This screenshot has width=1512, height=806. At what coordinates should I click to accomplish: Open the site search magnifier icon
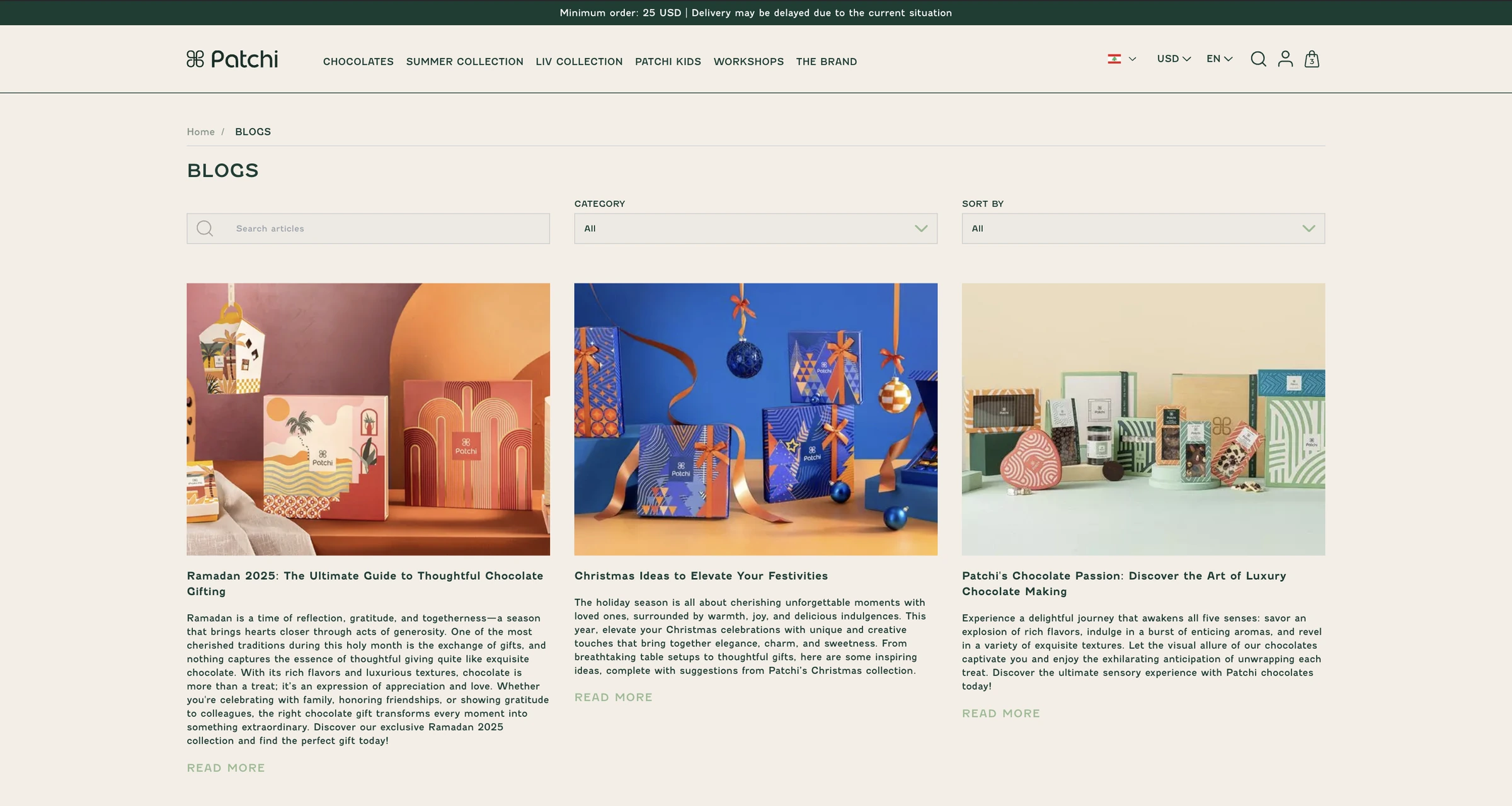click(1258, 59)
